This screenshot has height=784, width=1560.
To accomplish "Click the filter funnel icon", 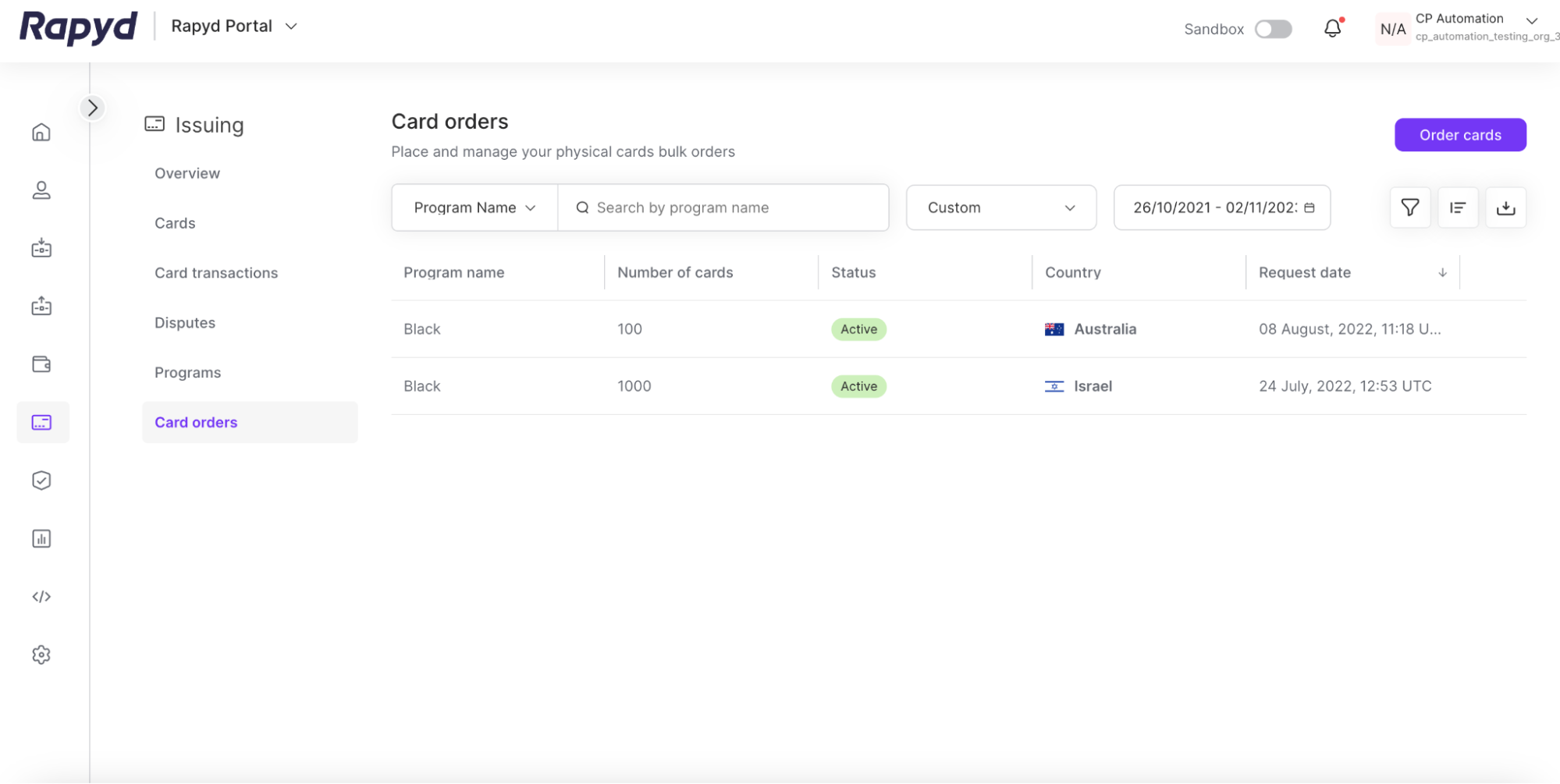I will (x=1409, y=208).
